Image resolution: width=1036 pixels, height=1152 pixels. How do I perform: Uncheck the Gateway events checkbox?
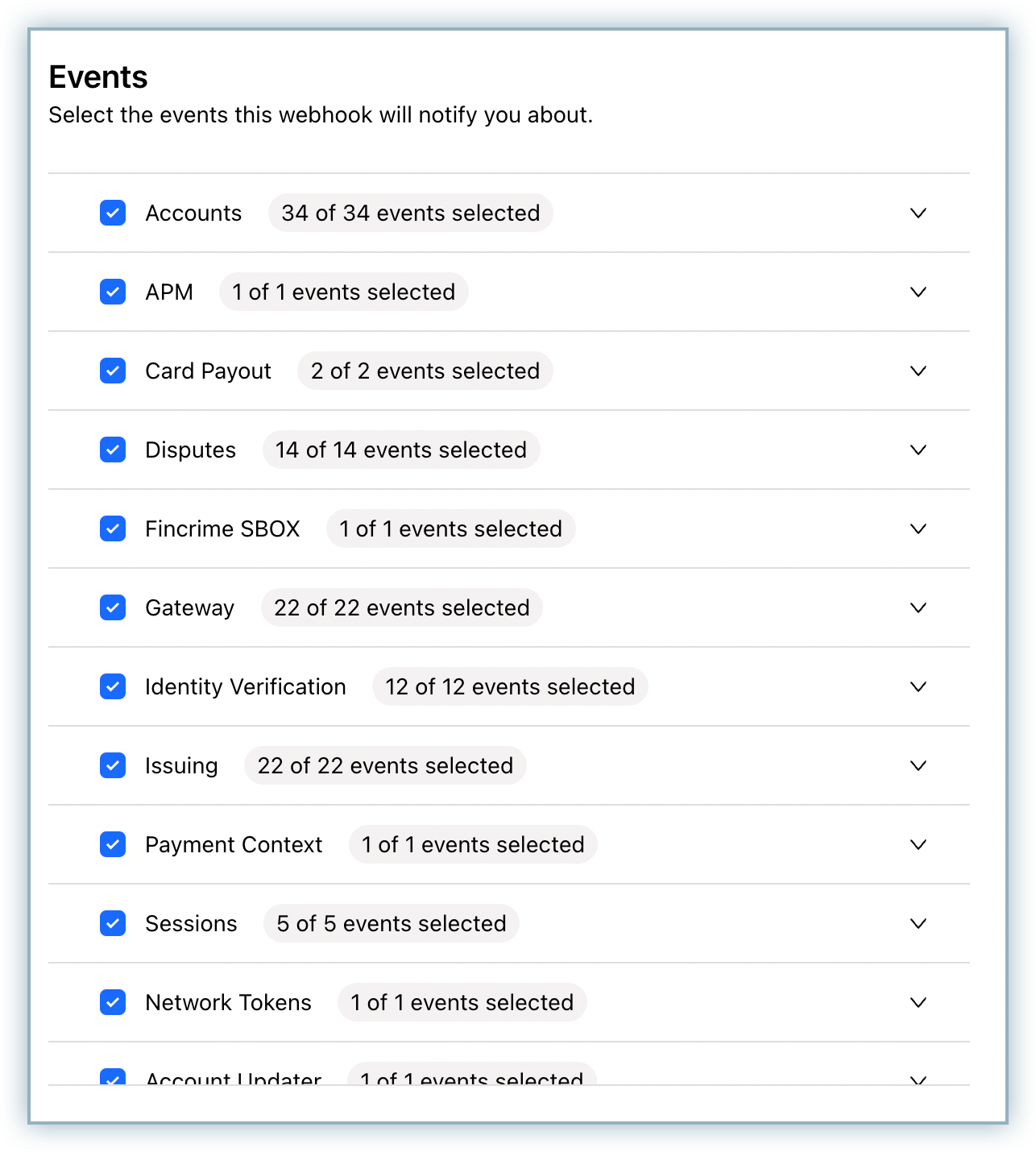point(113,607)
